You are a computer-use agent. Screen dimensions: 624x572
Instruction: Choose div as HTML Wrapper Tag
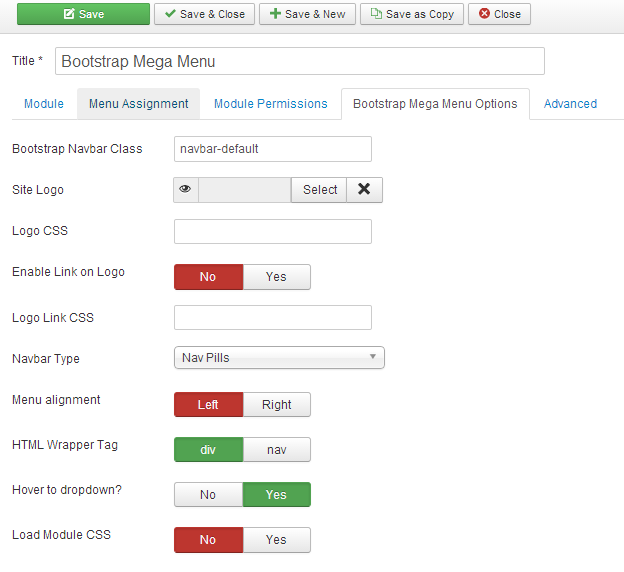point(208,449)
